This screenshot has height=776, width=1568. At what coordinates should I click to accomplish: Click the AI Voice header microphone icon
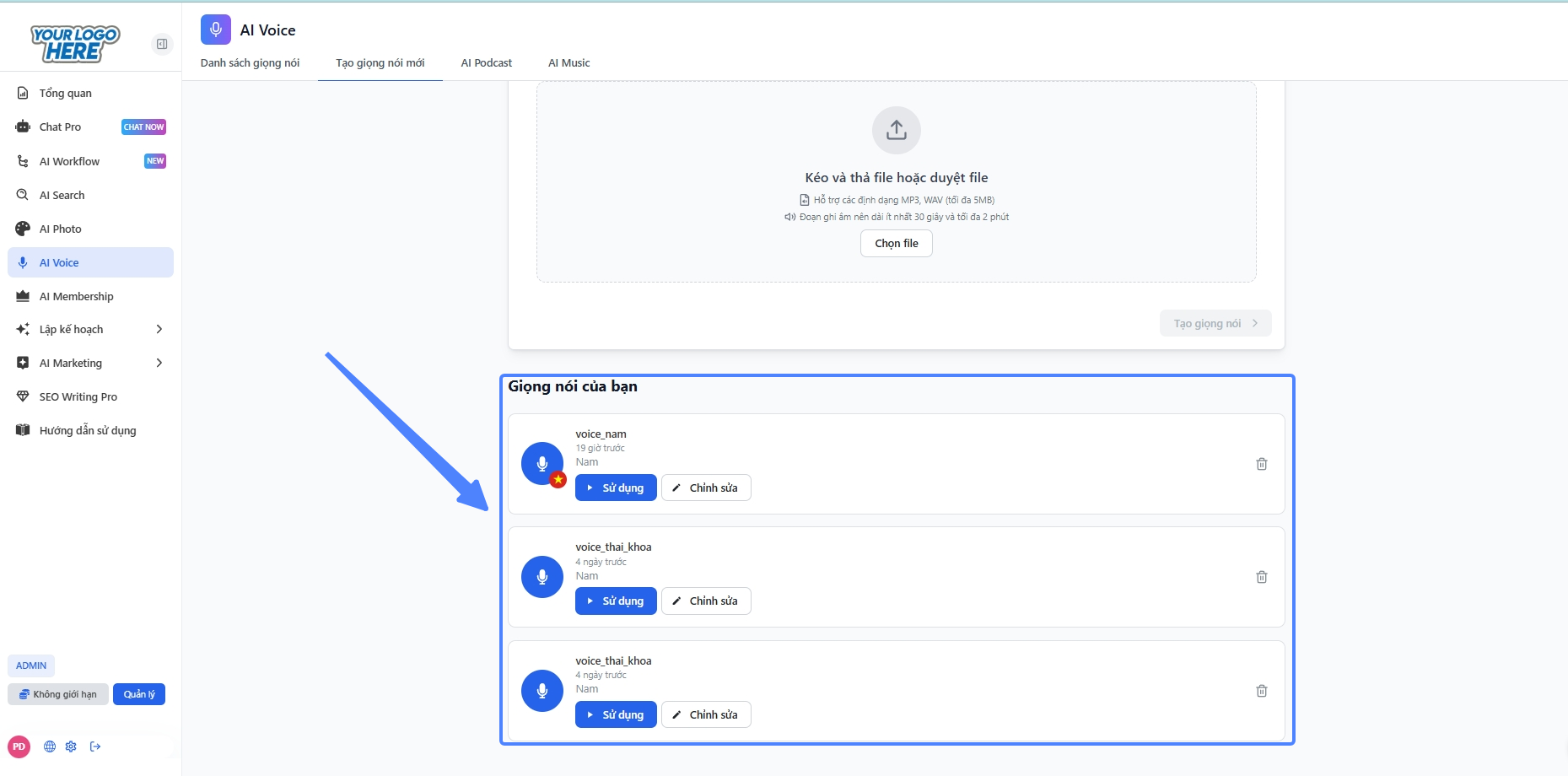point(216,30)
